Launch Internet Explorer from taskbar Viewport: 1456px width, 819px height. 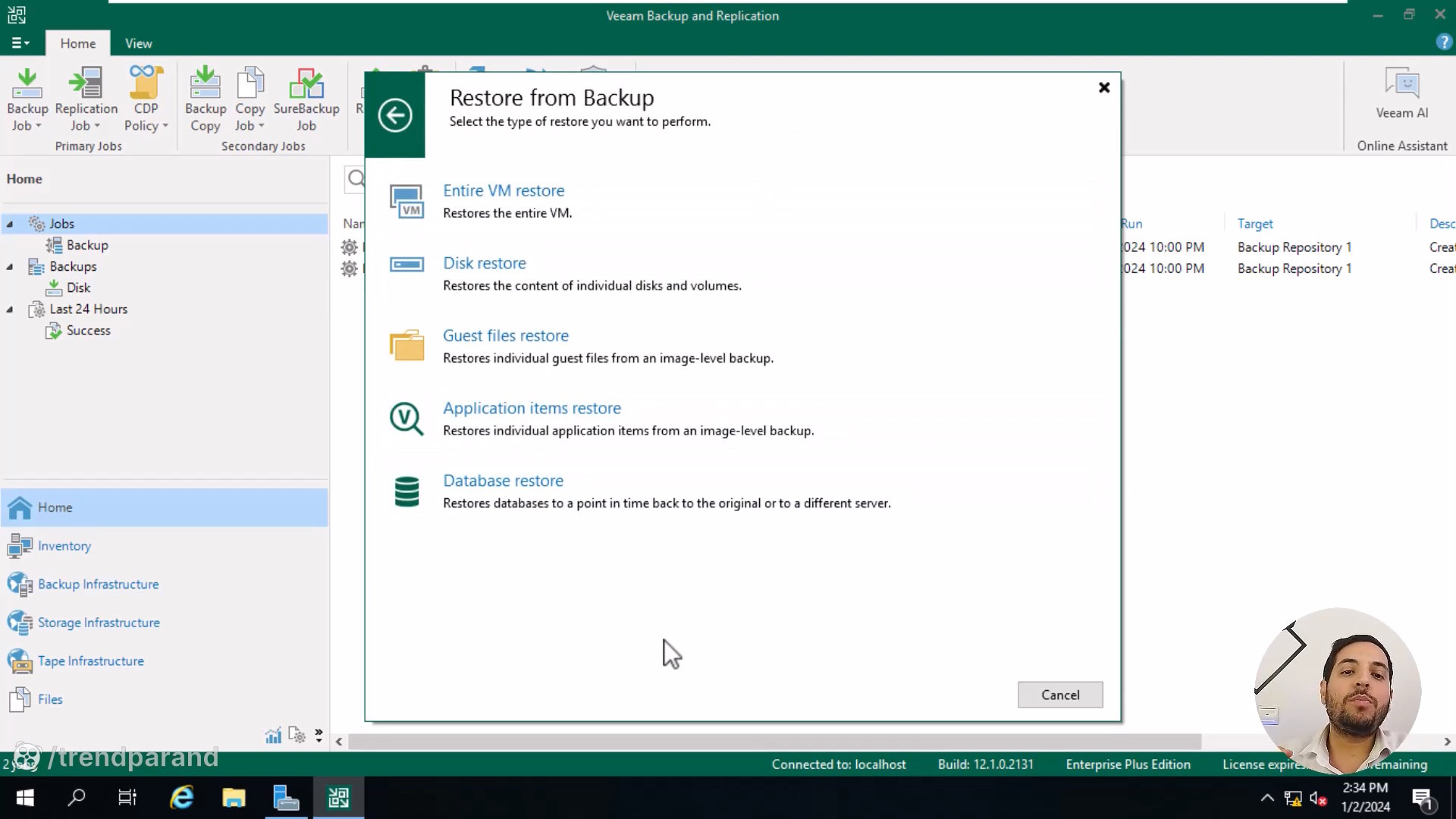pyautogui.click(x=181, y=798)
